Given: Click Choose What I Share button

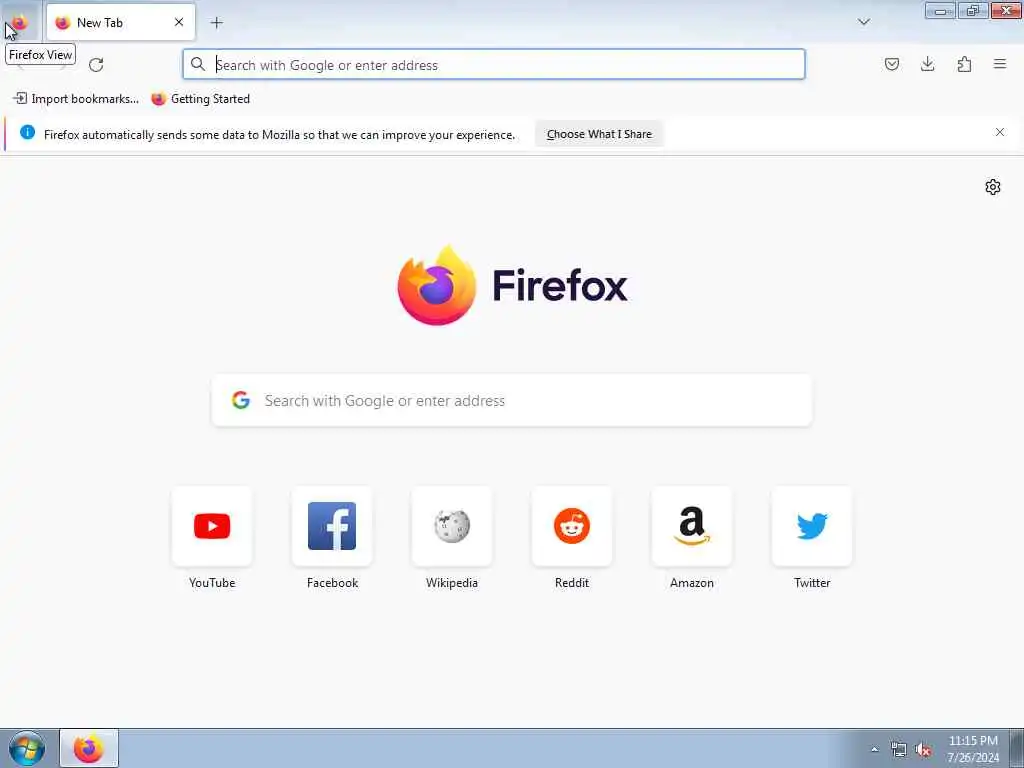Looking at the screenshot, I should tap(599, 134).
